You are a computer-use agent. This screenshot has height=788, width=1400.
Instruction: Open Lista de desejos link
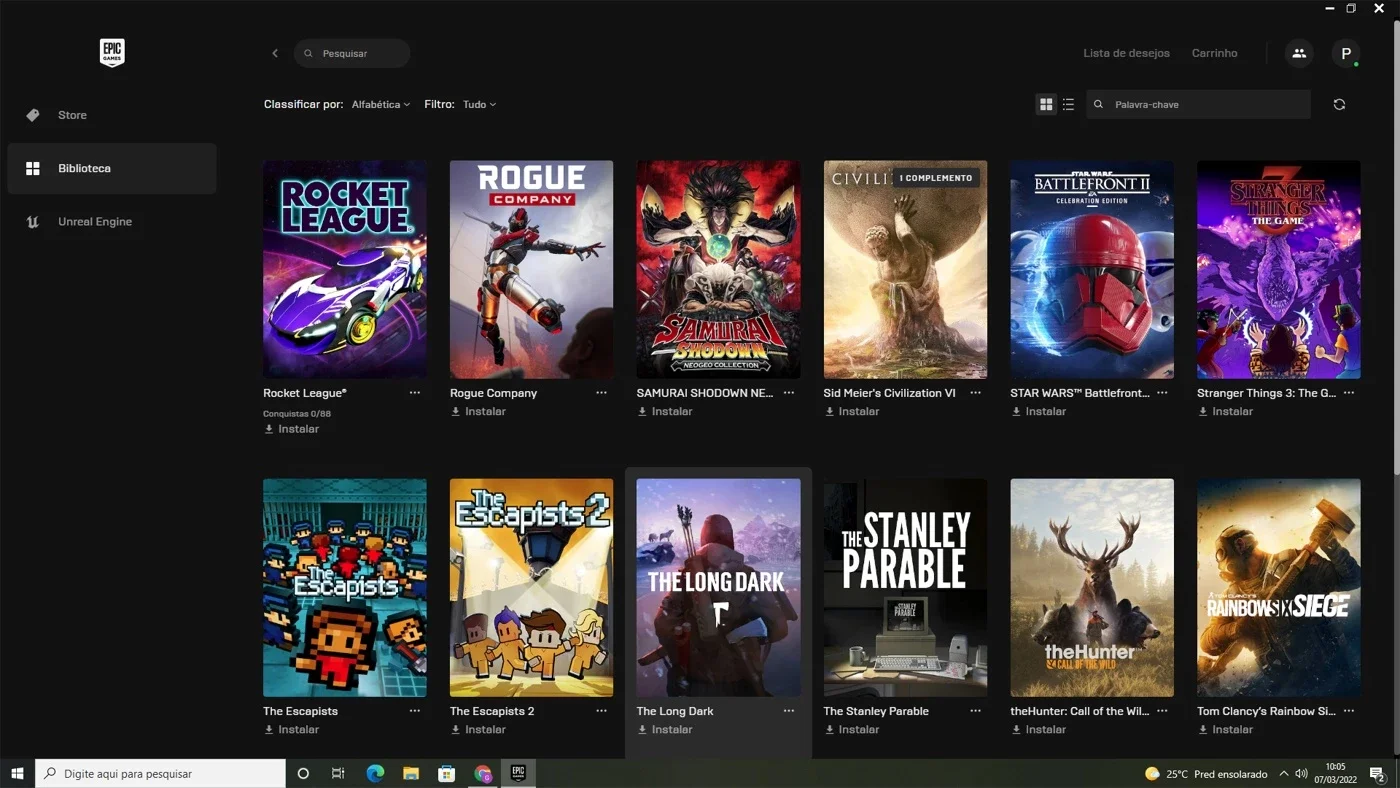[x=1126, y=53]
